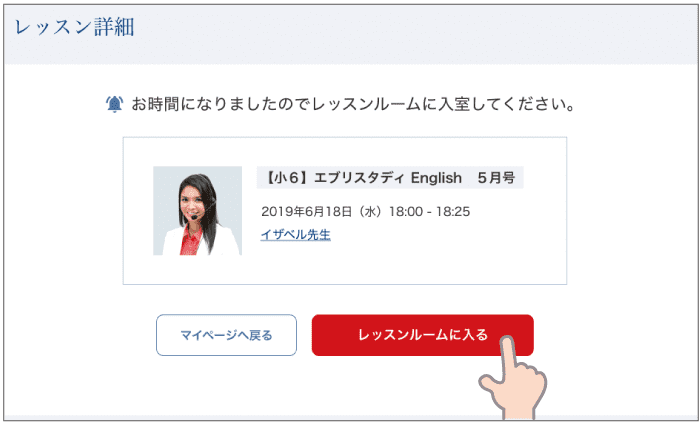Click the レッスン詳細 page heading
Screen dimensions: 700x425
(74, 27)
